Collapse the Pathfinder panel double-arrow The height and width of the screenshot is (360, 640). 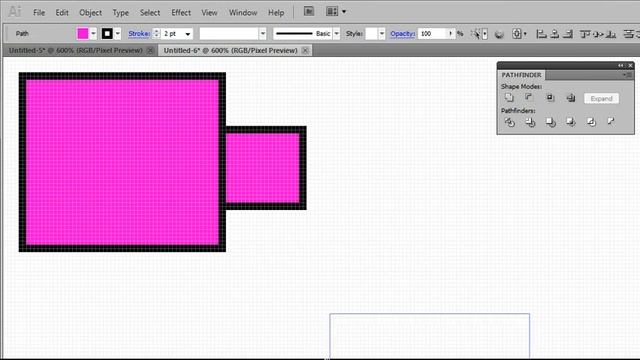click(621, 65)
